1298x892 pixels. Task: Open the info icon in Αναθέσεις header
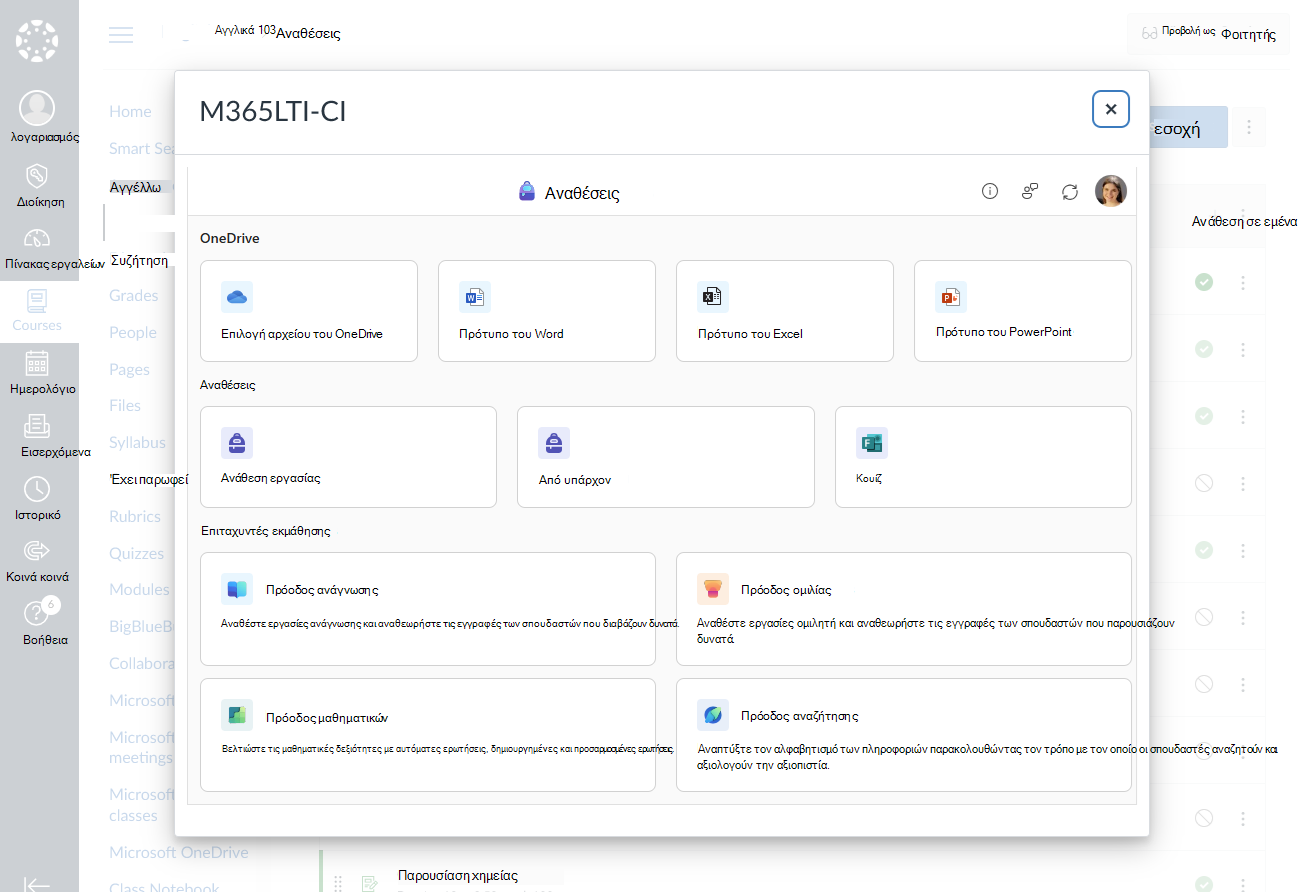coord(990,191)
